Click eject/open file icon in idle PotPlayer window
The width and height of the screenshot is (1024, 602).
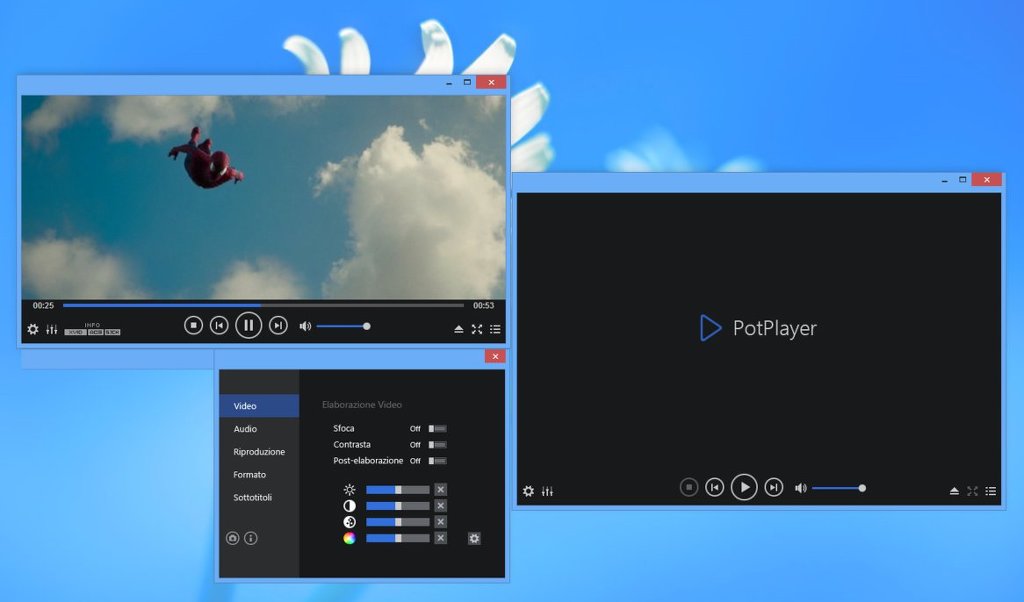tap(954, 491)
